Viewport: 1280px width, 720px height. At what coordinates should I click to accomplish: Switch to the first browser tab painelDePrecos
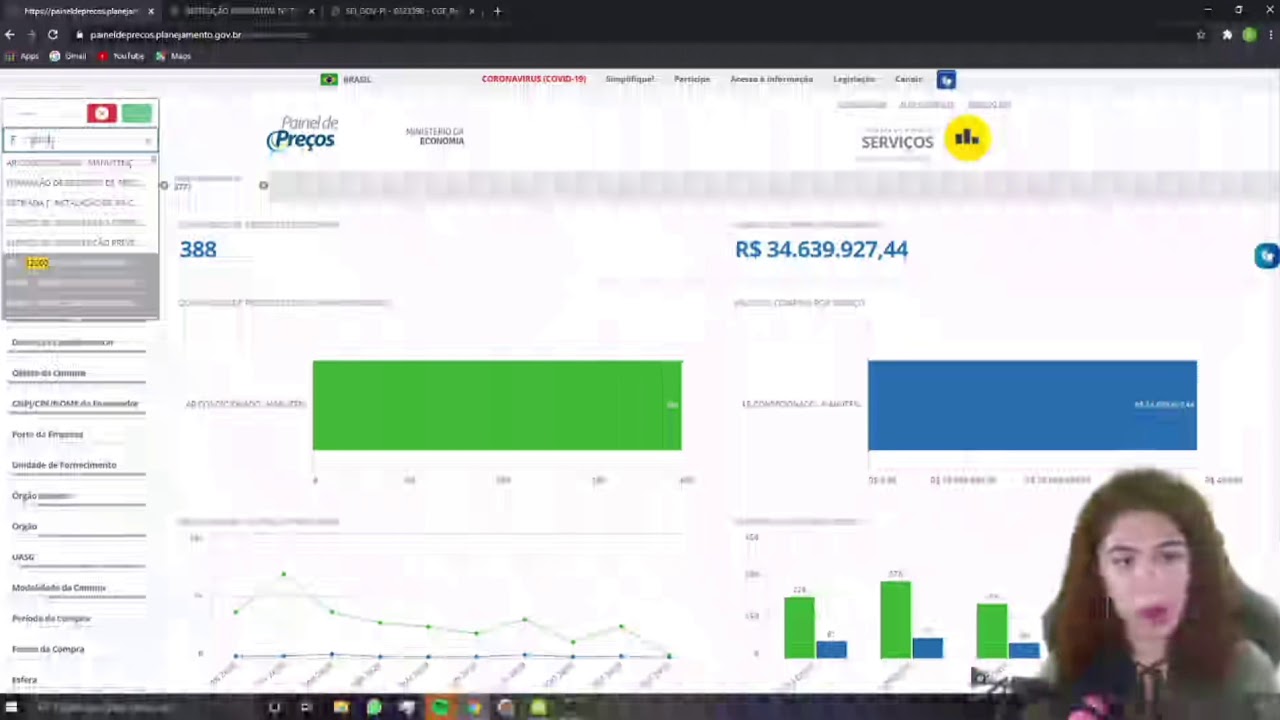pyautogui.click(x=80, y=11)
